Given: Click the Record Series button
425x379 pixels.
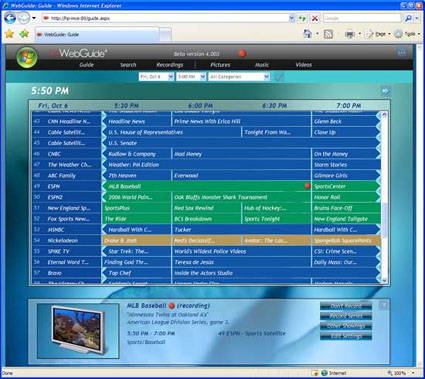Looking at the screenshot, I should (x=346, y=316).
